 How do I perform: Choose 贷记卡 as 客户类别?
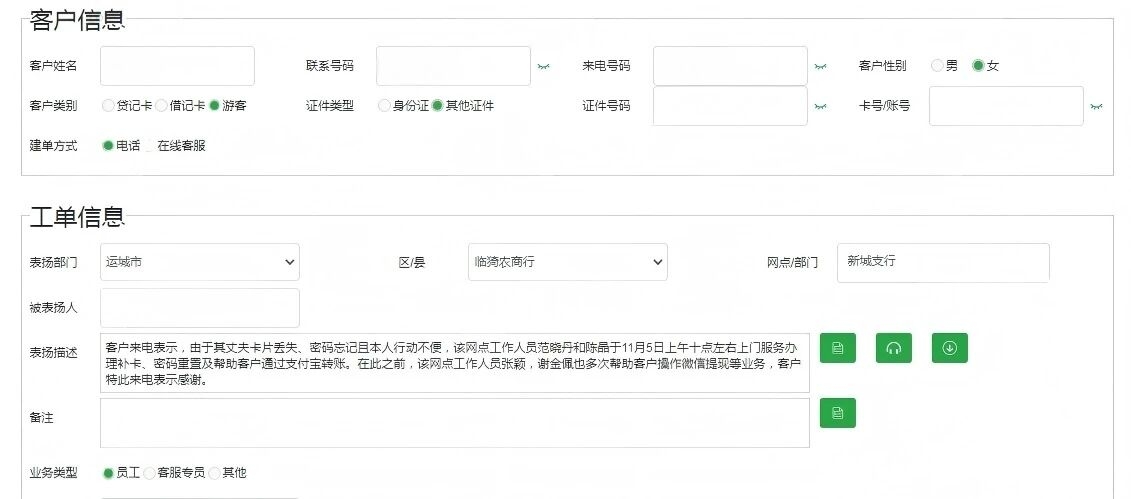(109, 106)
